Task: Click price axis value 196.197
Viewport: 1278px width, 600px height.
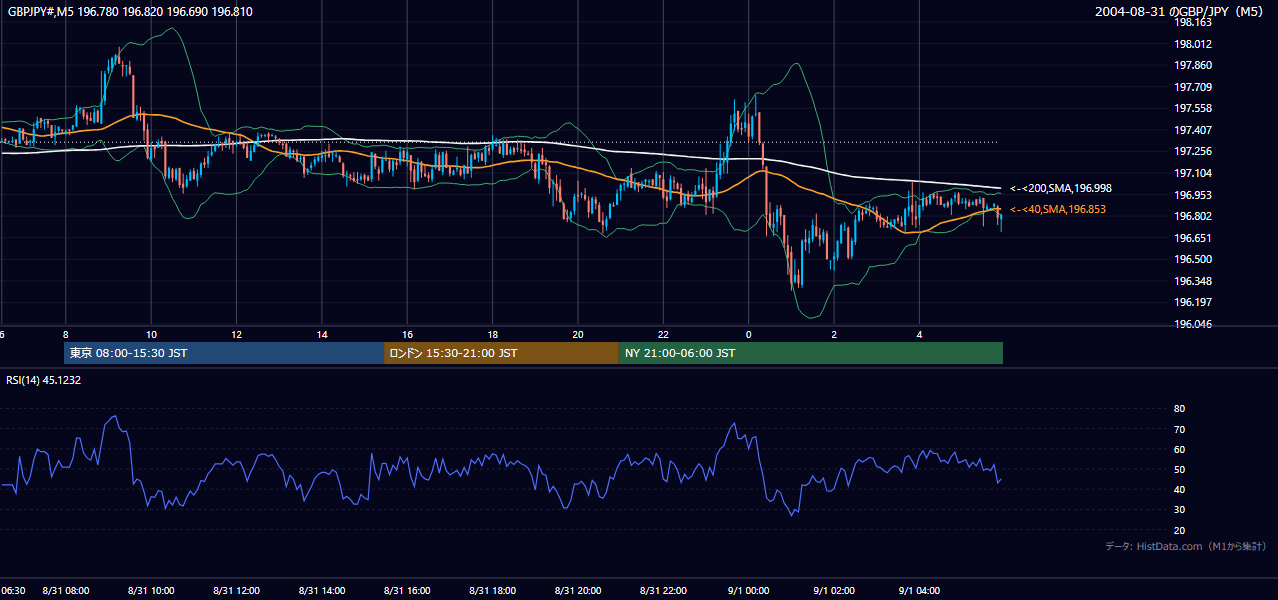Action: coord(1192,302)
